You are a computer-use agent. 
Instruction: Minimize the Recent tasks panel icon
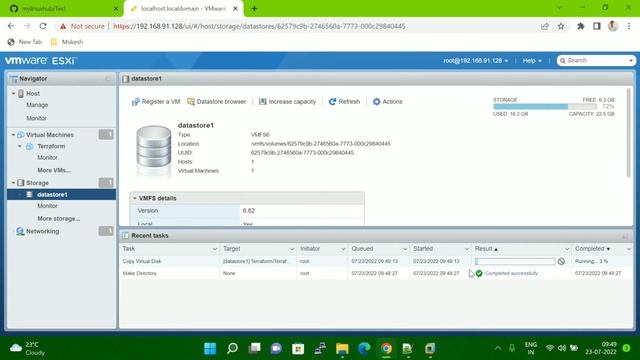point(624,236)
